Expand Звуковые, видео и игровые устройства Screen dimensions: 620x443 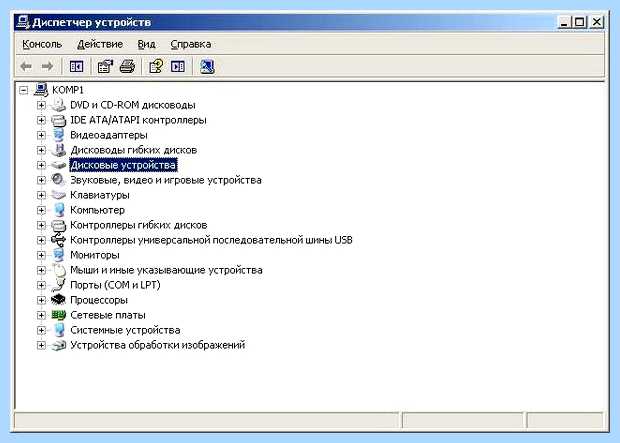(41, 180)
